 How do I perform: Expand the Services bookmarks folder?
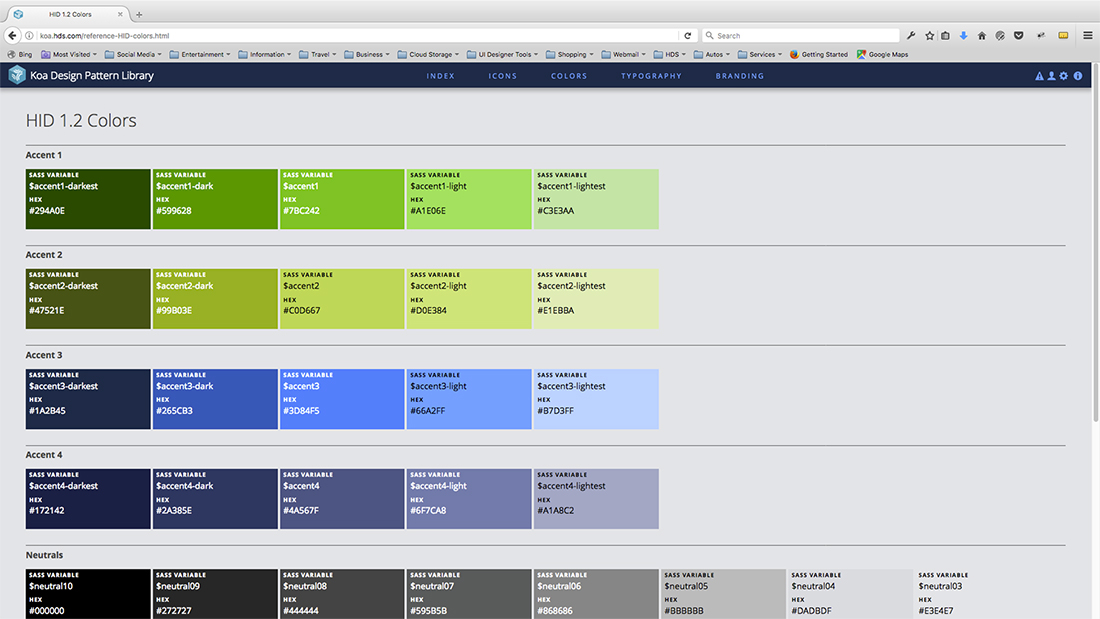759,54
